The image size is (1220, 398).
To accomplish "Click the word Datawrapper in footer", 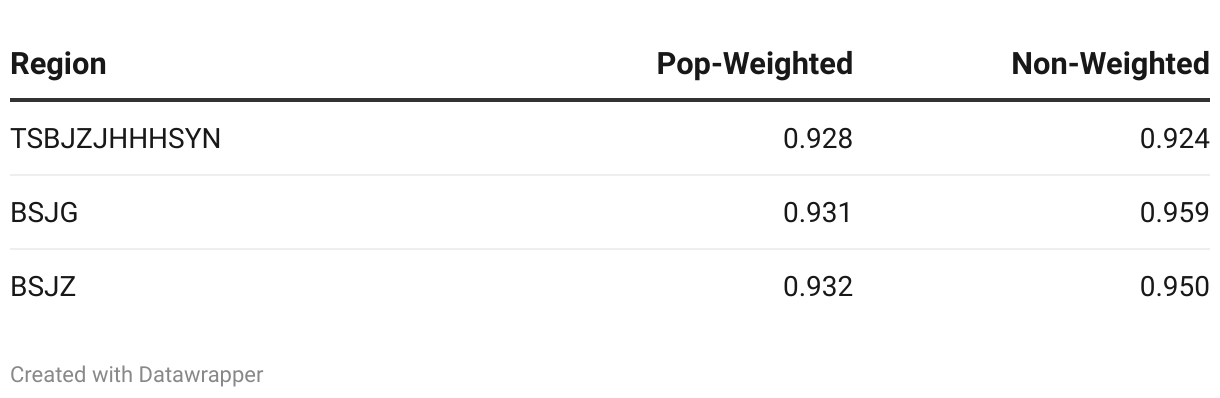I will click(201, 375).
